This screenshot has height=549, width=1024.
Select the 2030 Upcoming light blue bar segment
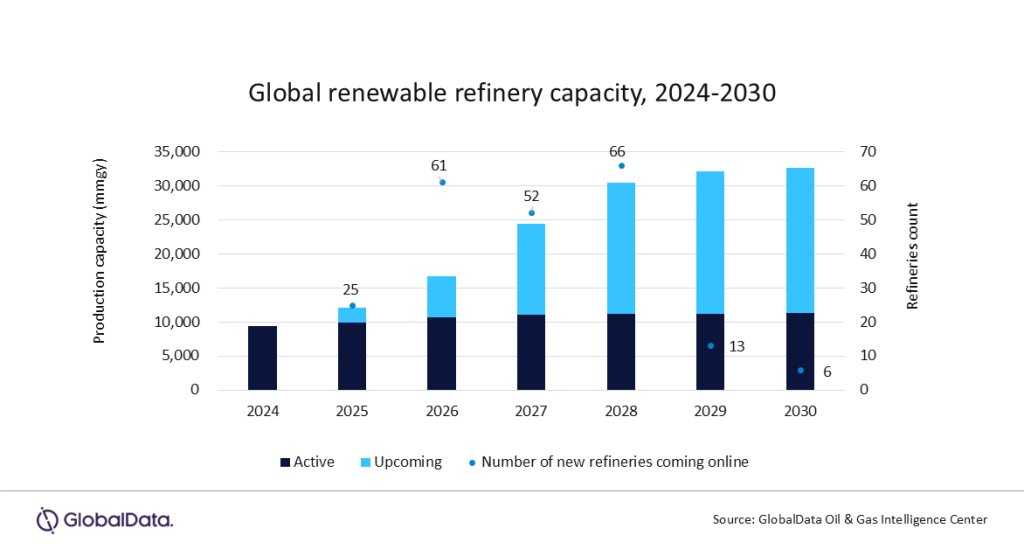[800, 240]
